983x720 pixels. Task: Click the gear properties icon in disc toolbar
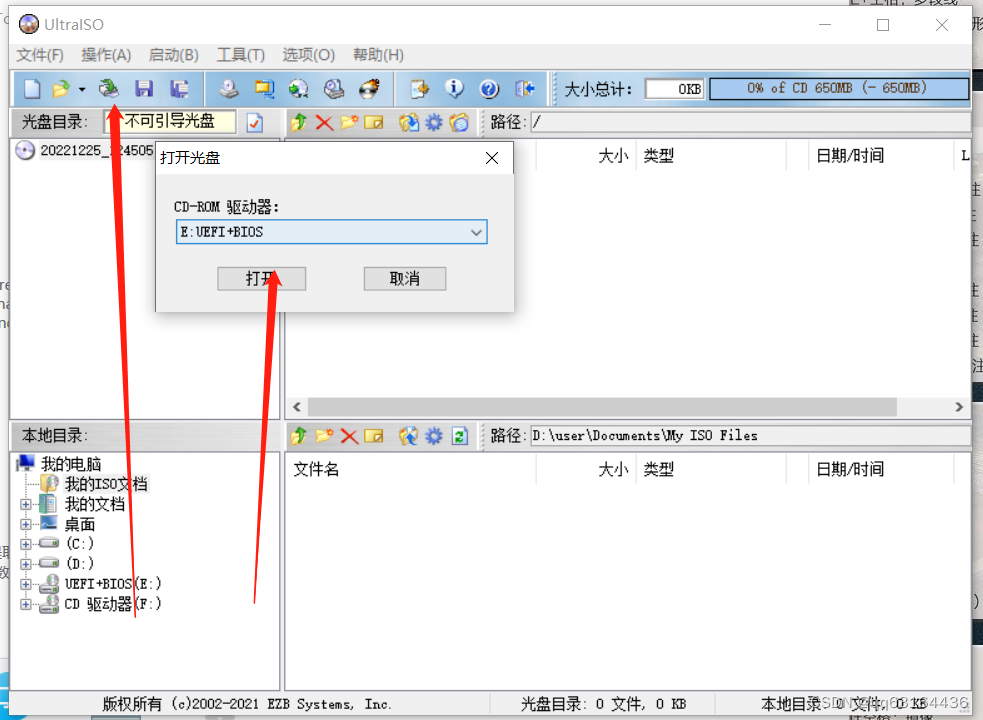[x=434, y=122]
